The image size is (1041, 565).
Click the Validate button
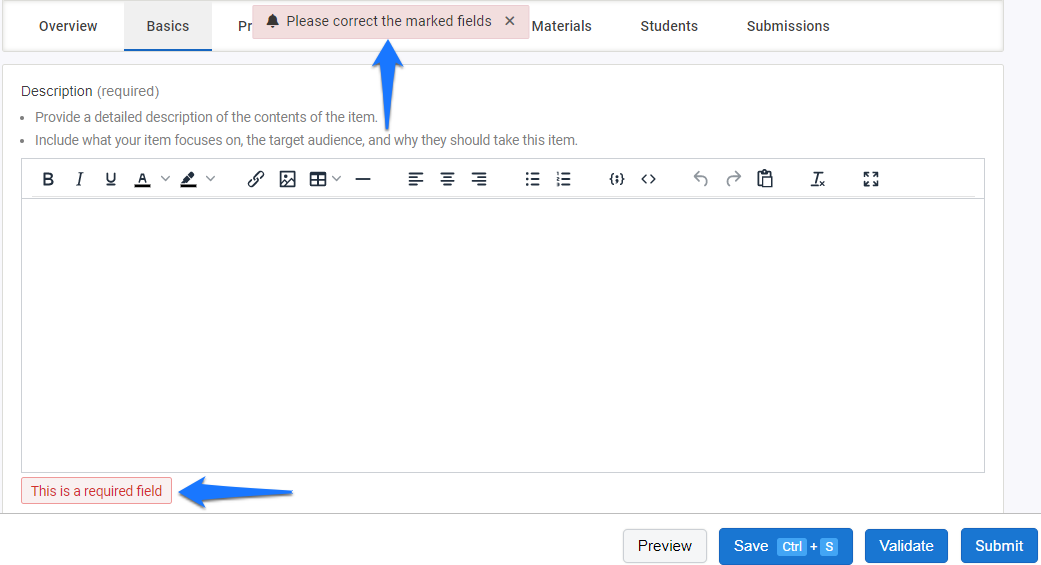pos(906,546)
